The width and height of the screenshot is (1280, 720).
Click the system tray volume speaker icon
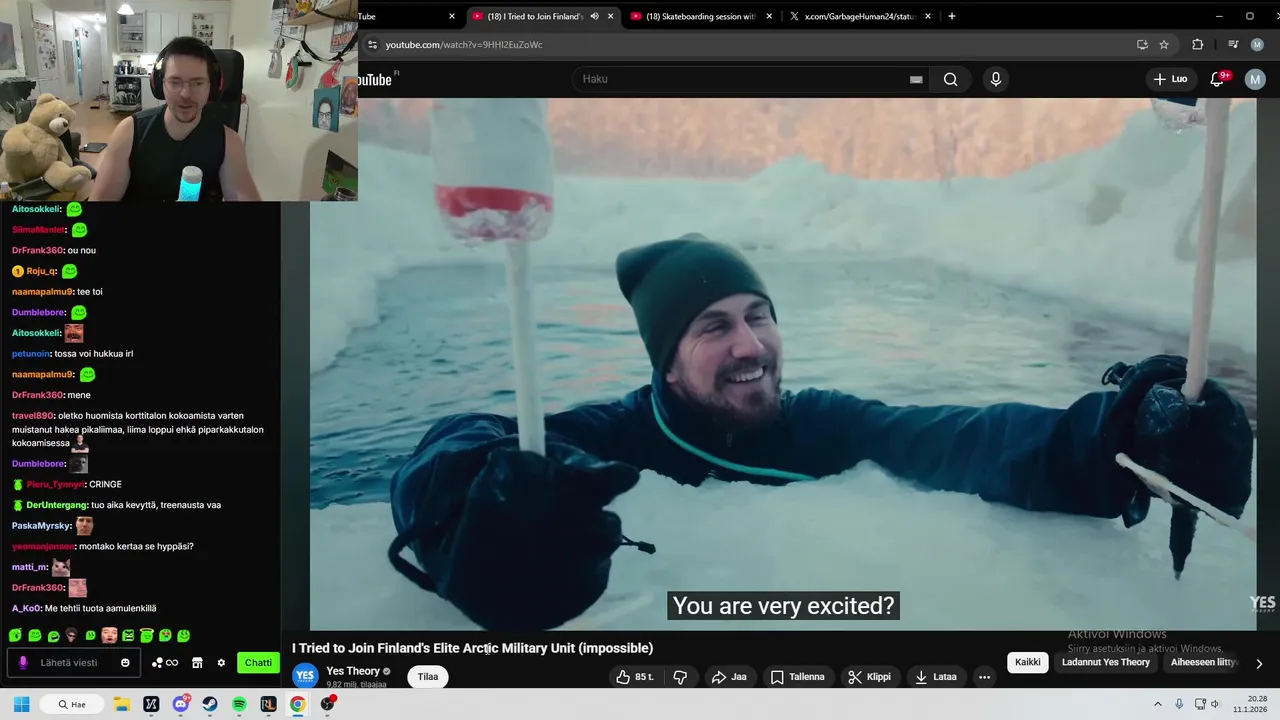[1214, 704]
